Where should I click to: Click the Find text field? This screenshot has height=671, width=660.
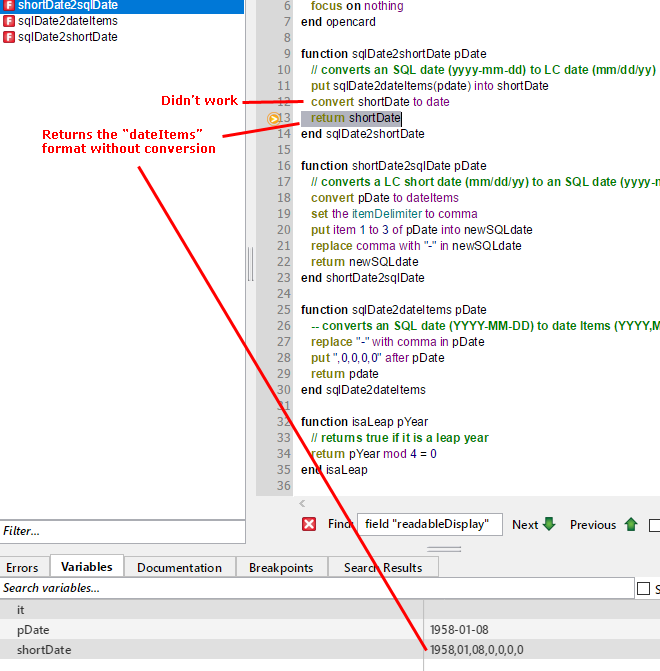(430, 524)
